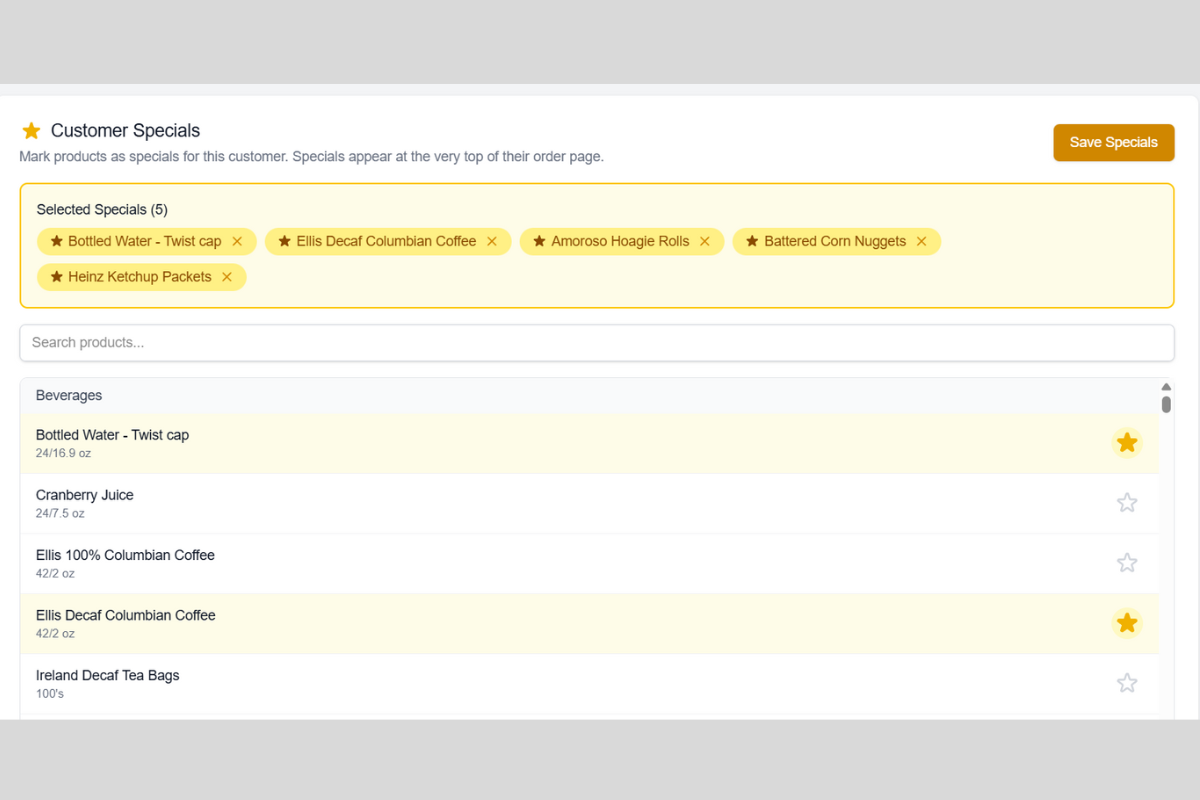Click the Heinz Ketchup Packets chip star
Screen dimensions: 1200x800
click(56, 277)
